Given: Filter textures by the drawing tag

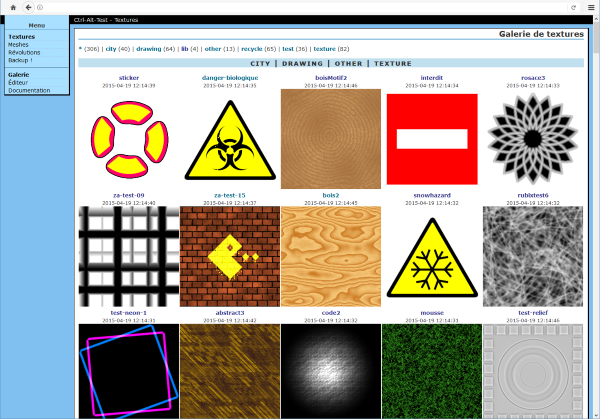Looking at the screenshot, I should [x=149, y=49].
